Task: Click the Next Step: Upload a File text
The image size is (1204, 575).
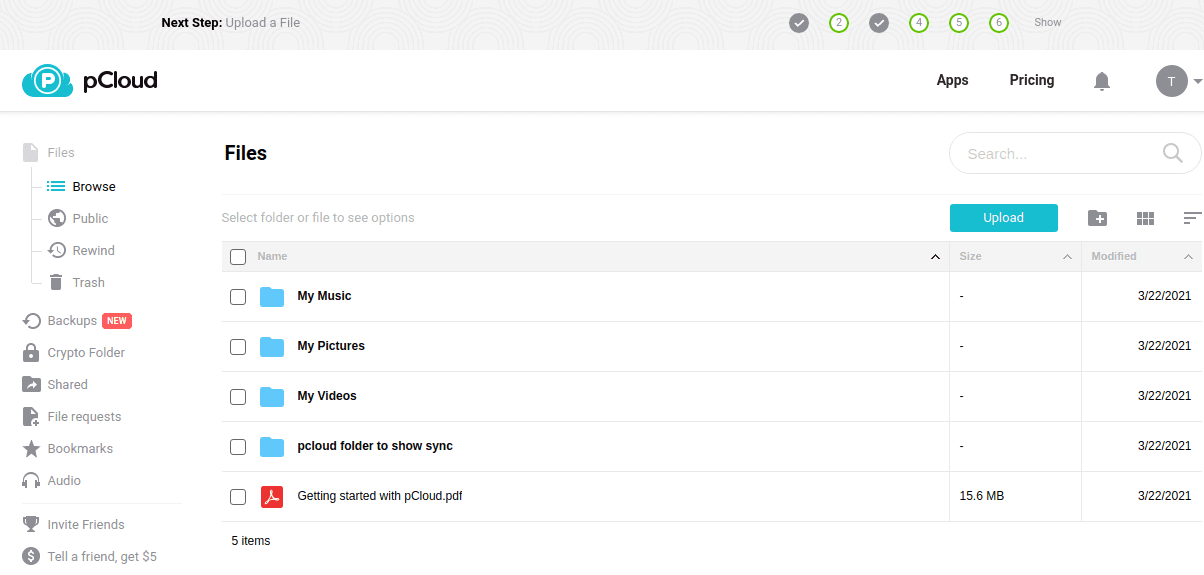Action: (231, 22)
